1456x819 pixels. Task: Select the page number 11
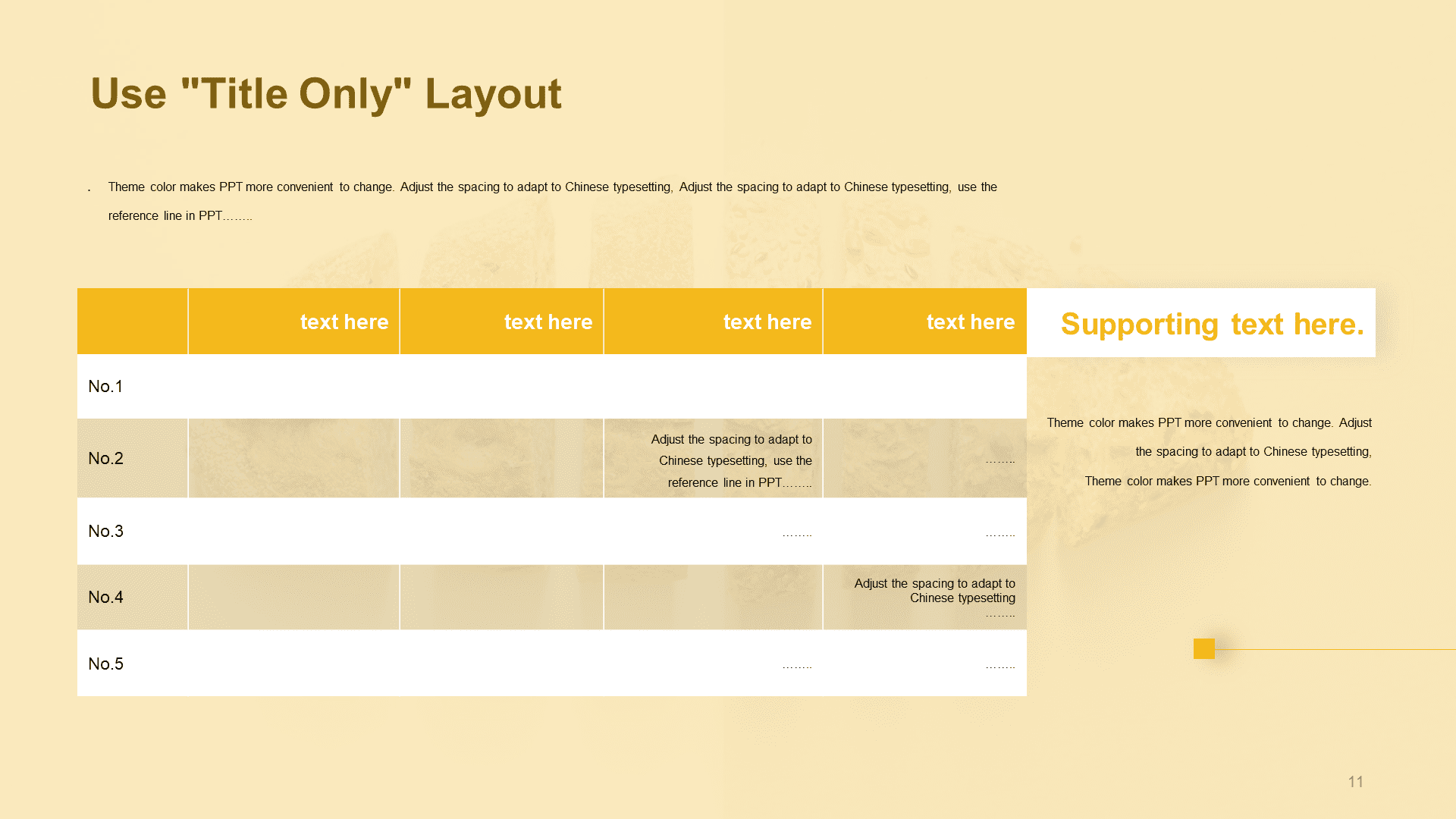1356,782
